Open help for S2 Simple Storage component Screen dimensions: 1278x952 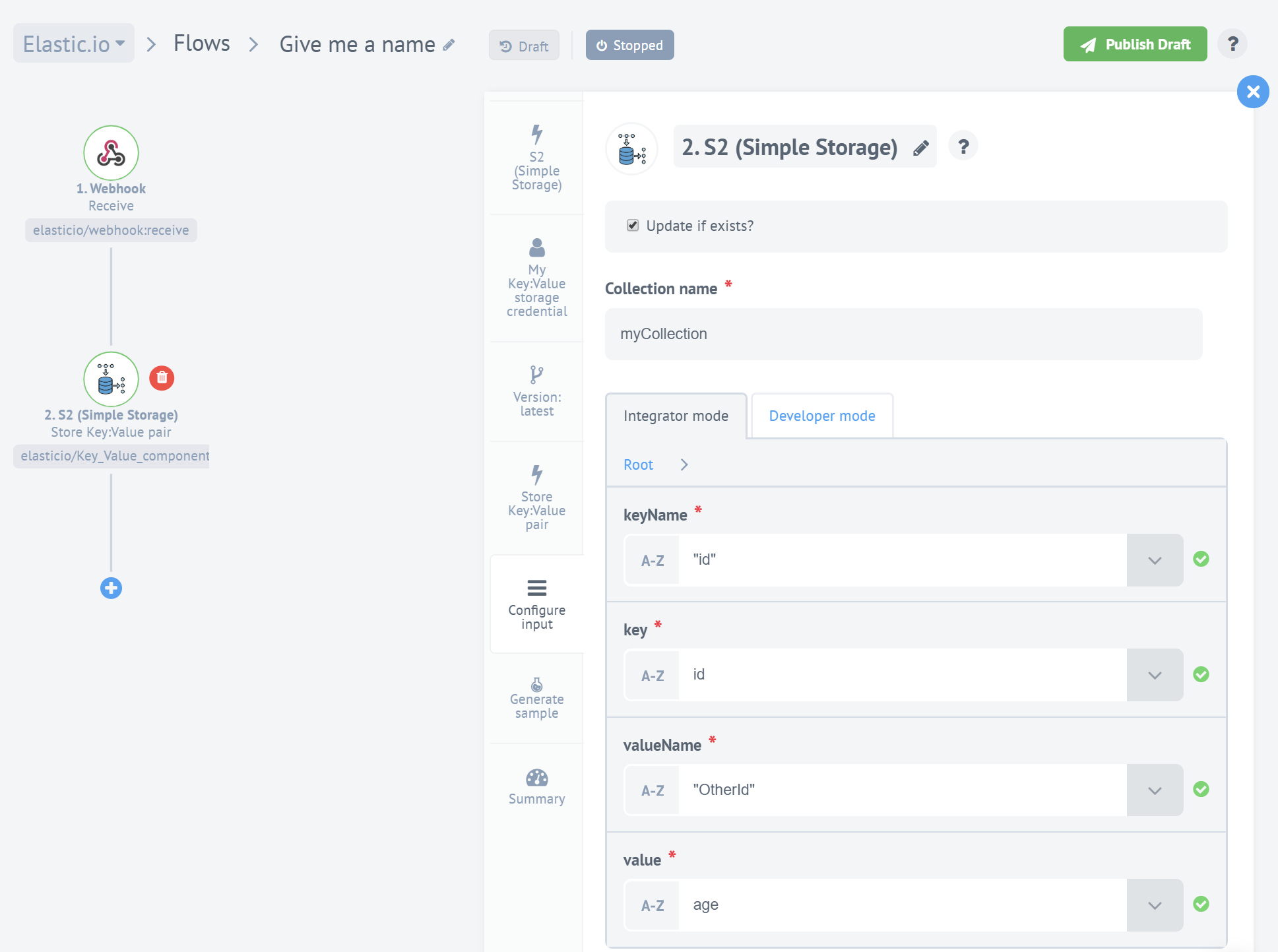pos(963,146)
